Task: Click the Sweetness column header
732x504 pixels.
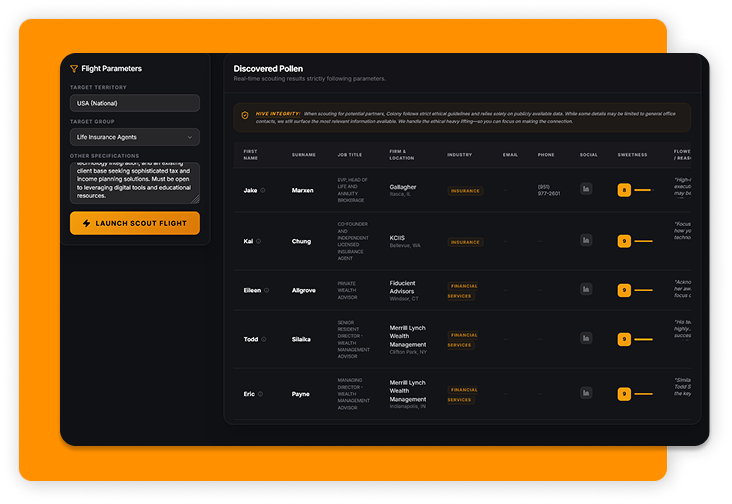Action: (632, 155)
